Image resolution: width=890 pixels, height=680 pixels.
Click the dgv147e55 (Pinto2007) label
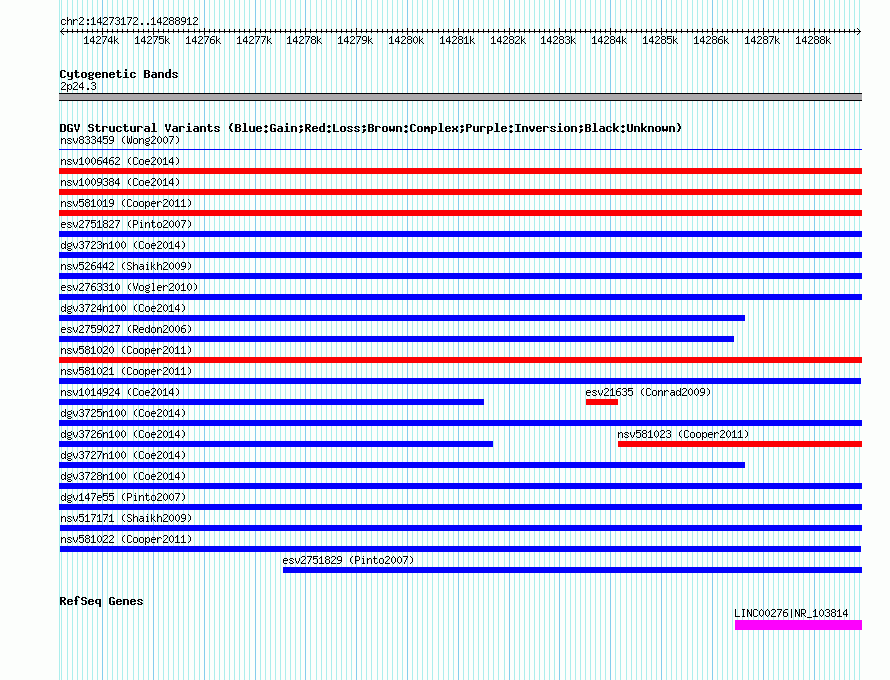point(123,497)
